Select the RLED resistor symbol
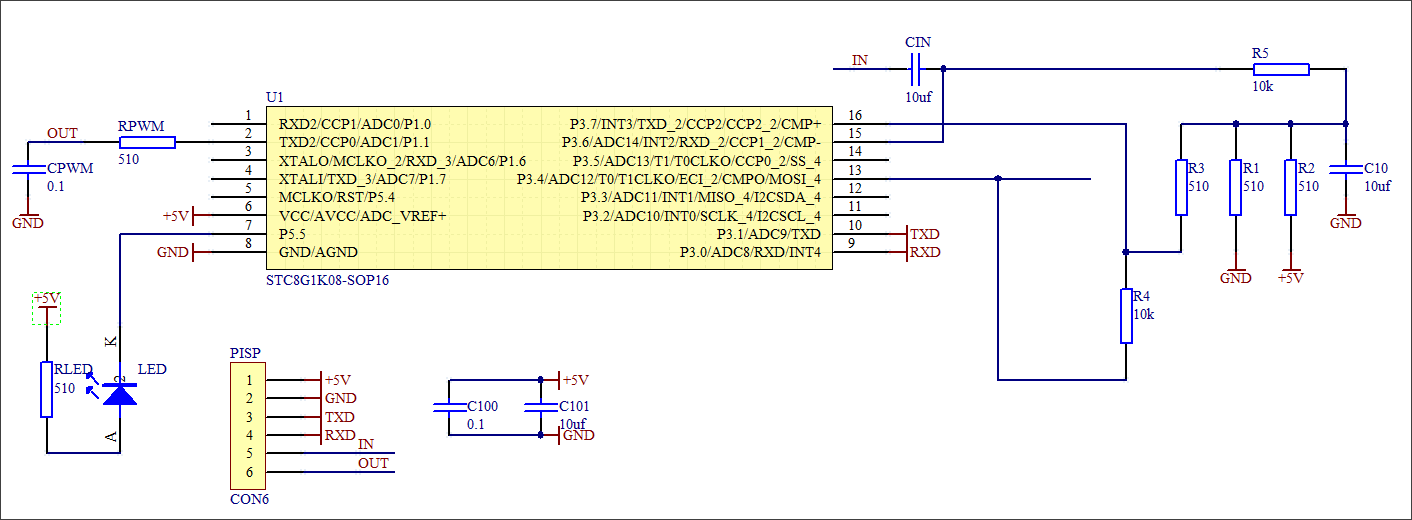Viewport: 1412px width, 520px height. [x=46, y=390]
